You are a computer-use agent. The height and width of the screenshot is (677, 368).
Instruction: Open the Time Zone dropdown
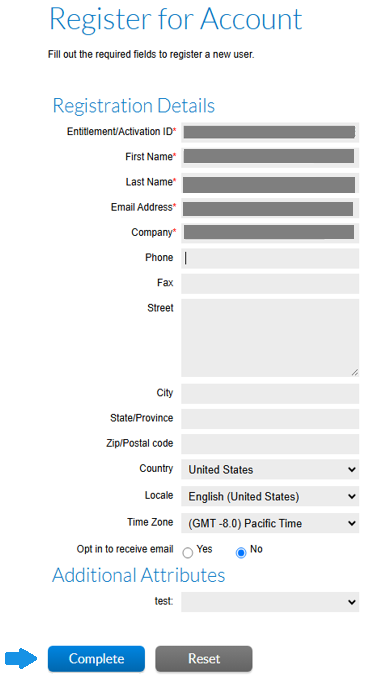[270, 523]
